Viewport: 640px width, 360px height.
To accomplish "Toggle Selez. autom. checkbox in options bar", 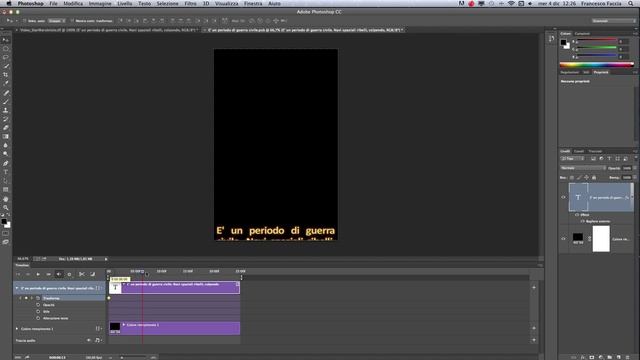I will coord(24,21).
